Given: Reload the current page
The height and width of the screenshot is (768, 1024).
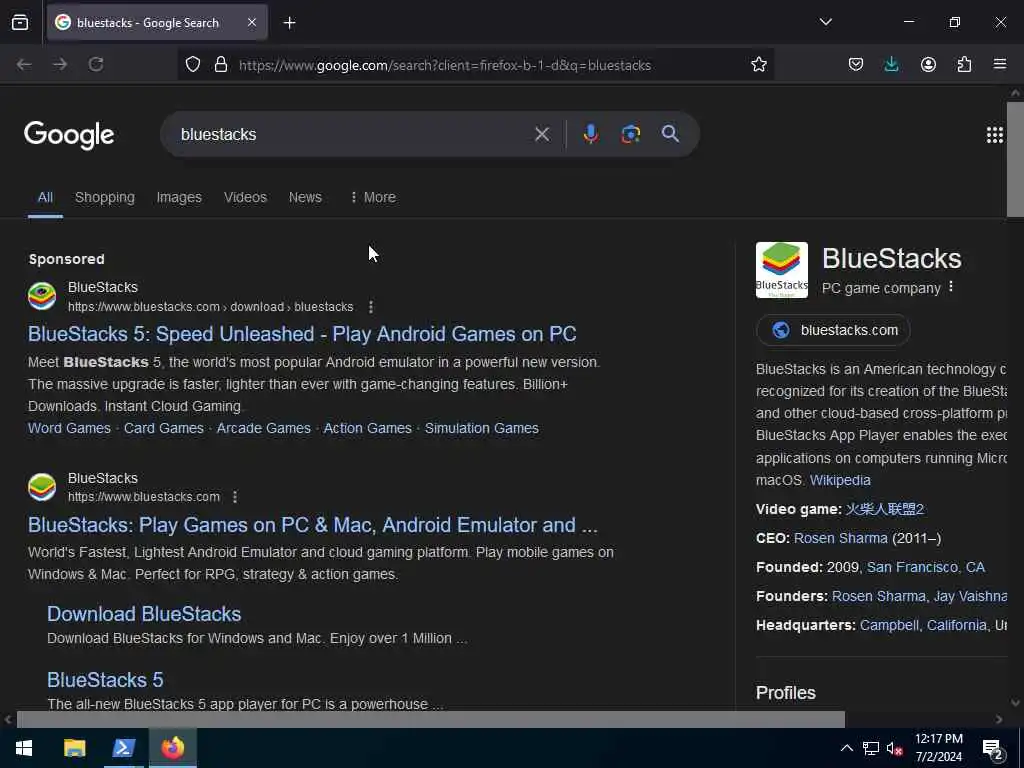Looking at the screenshot, I should click(96, 64).
